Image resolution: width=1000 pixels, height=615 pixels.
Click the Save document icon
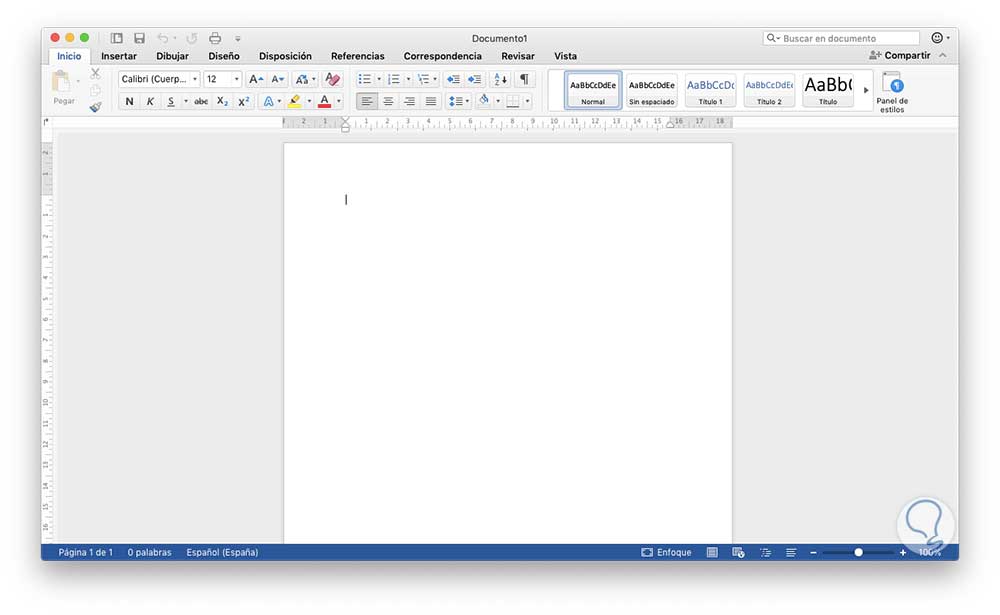point(139,38)
